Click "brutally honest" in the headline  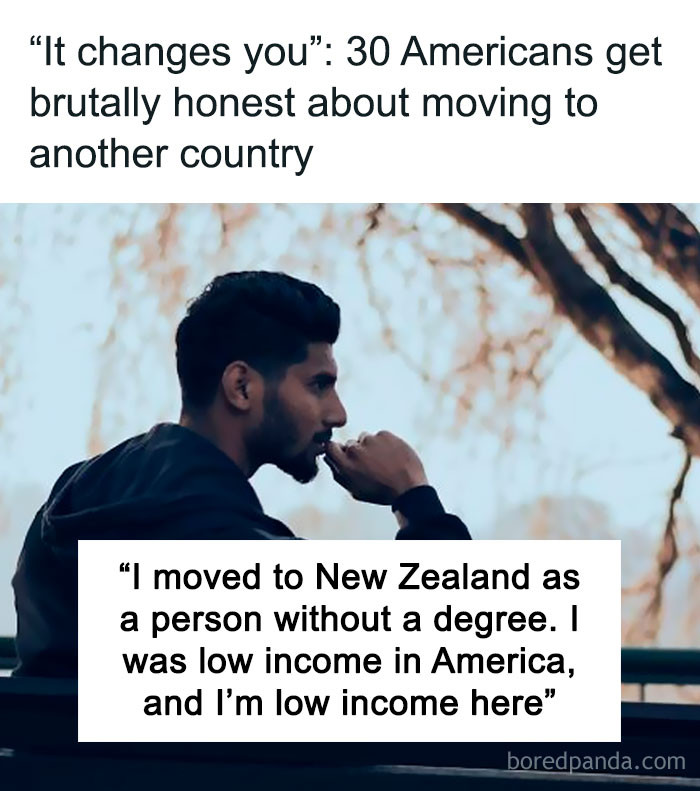(162, 102)
